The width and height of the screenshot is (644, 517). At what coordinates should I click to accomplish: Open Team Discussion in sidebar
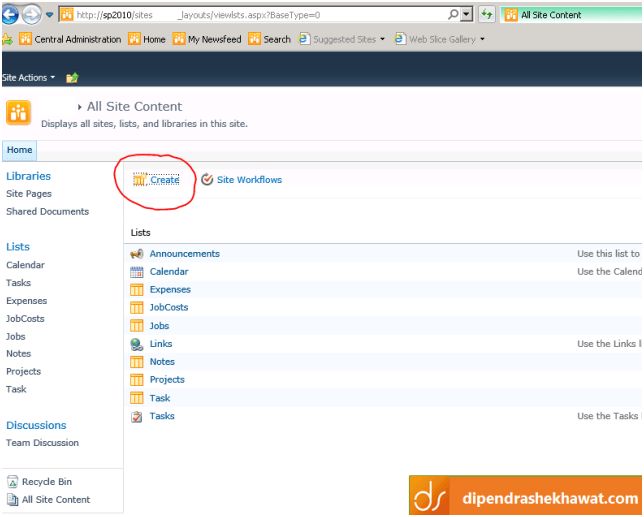(42, 443)
